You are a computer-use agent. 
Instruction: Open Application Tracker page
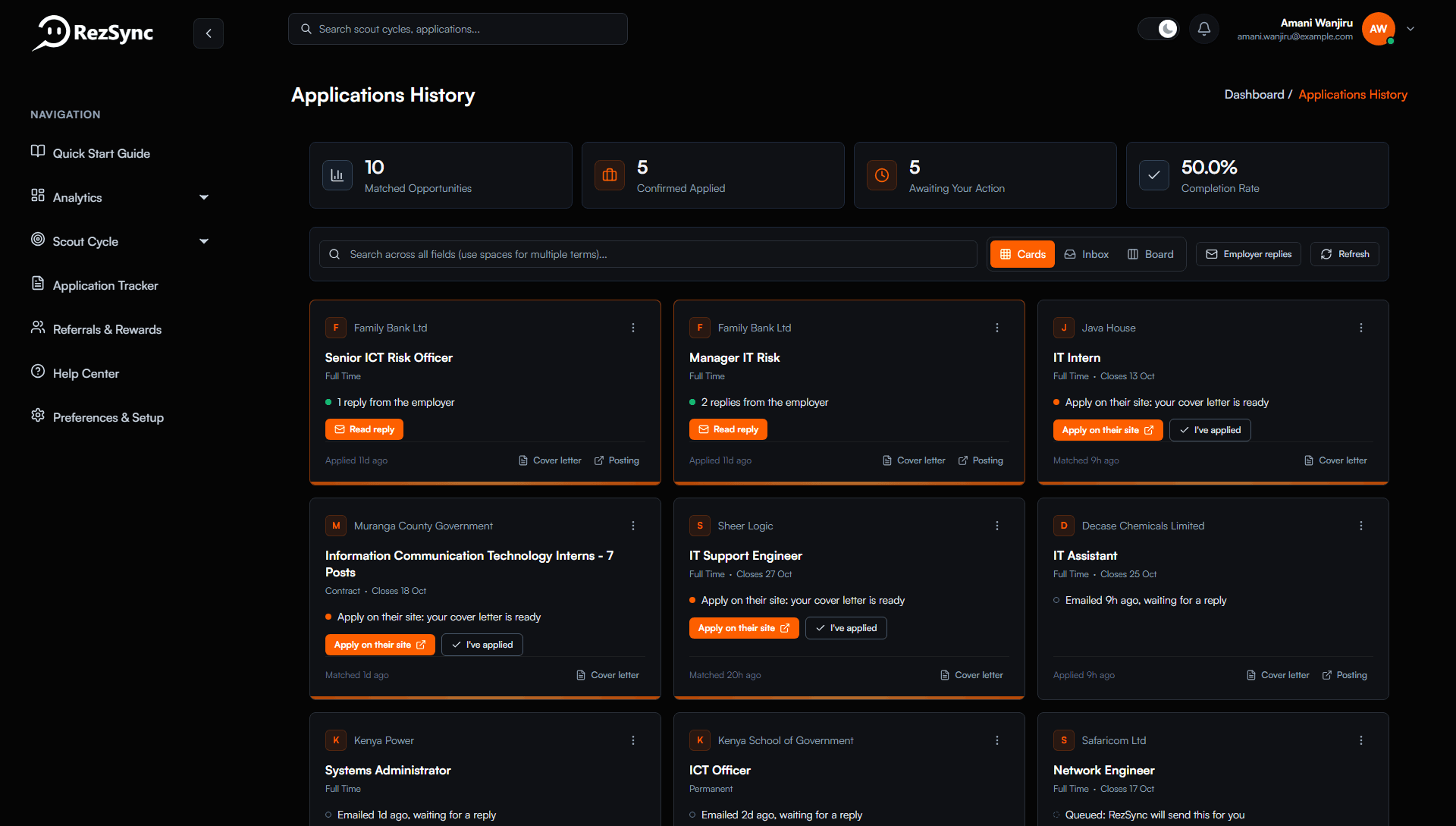coord(95,285)
